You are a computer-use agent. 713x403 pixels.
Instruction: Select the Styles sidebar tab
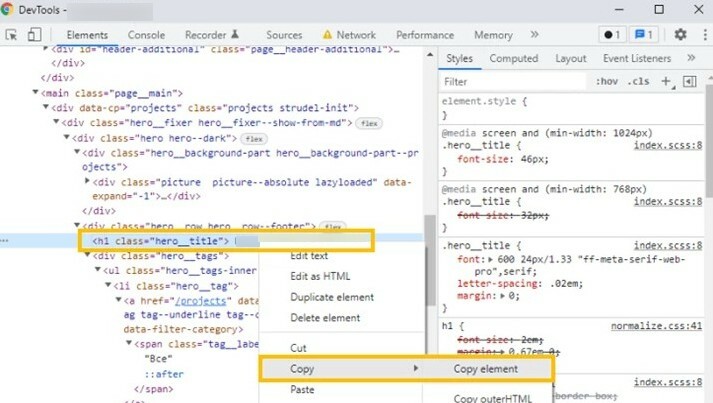(x=459, y=58)
